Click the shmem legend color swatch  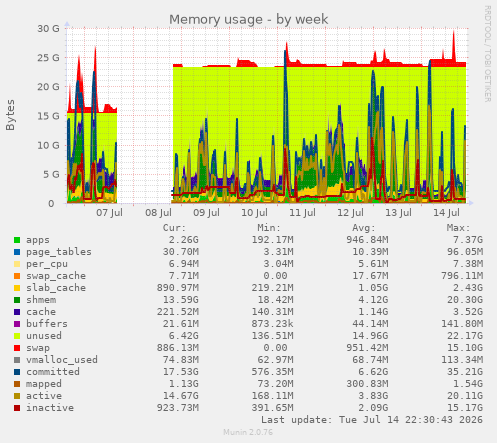(x=17, y=300)
